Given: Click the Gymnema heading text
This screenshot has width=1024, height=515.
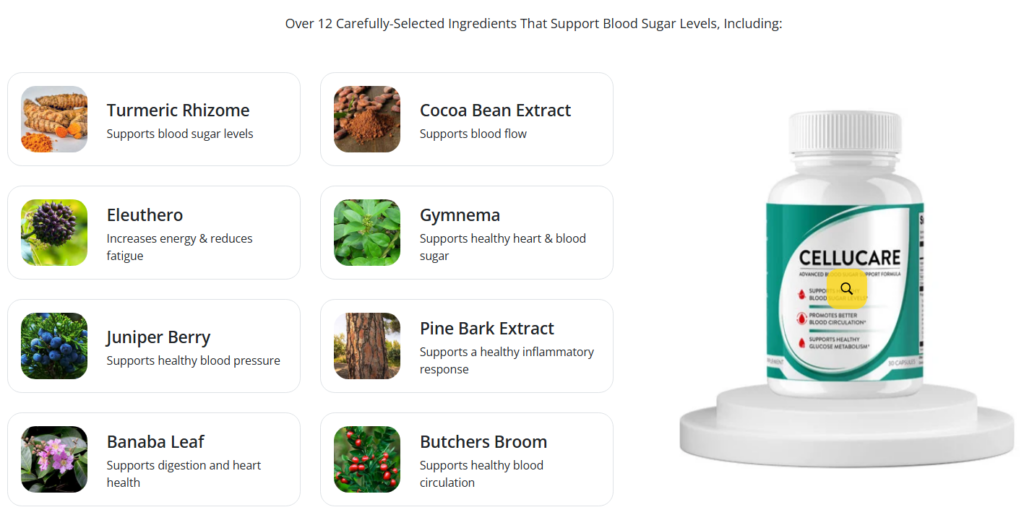Looking at the screenshot, I should pos(460,215).
